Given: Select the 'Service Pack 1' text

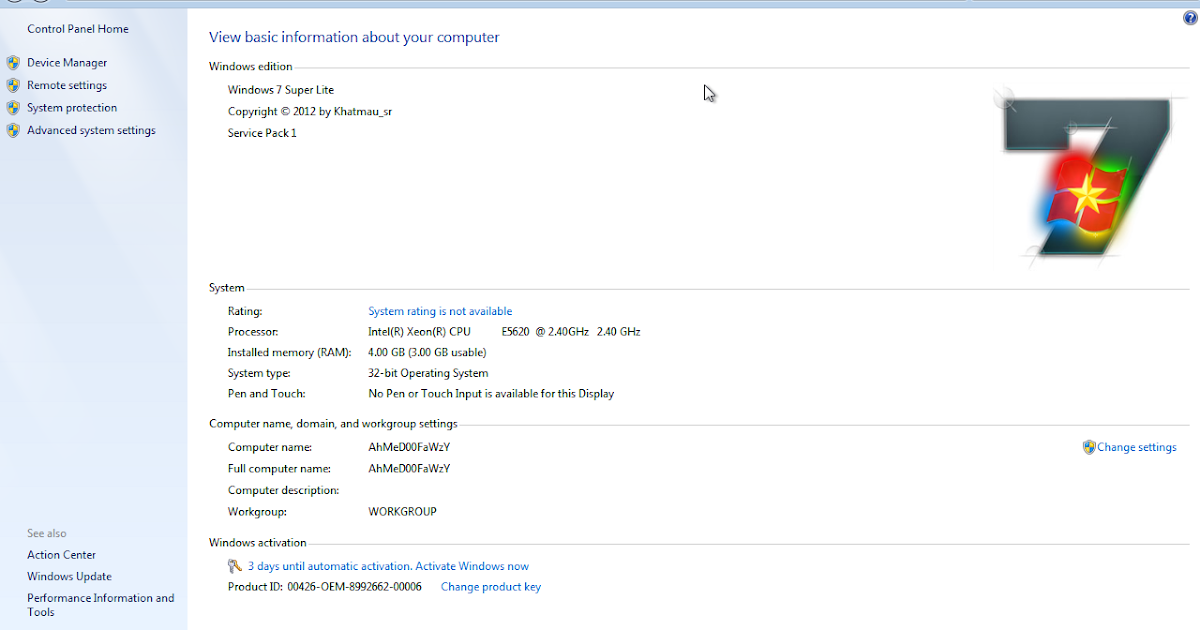Looking at the screenshot, I should [x=262, y=133].
